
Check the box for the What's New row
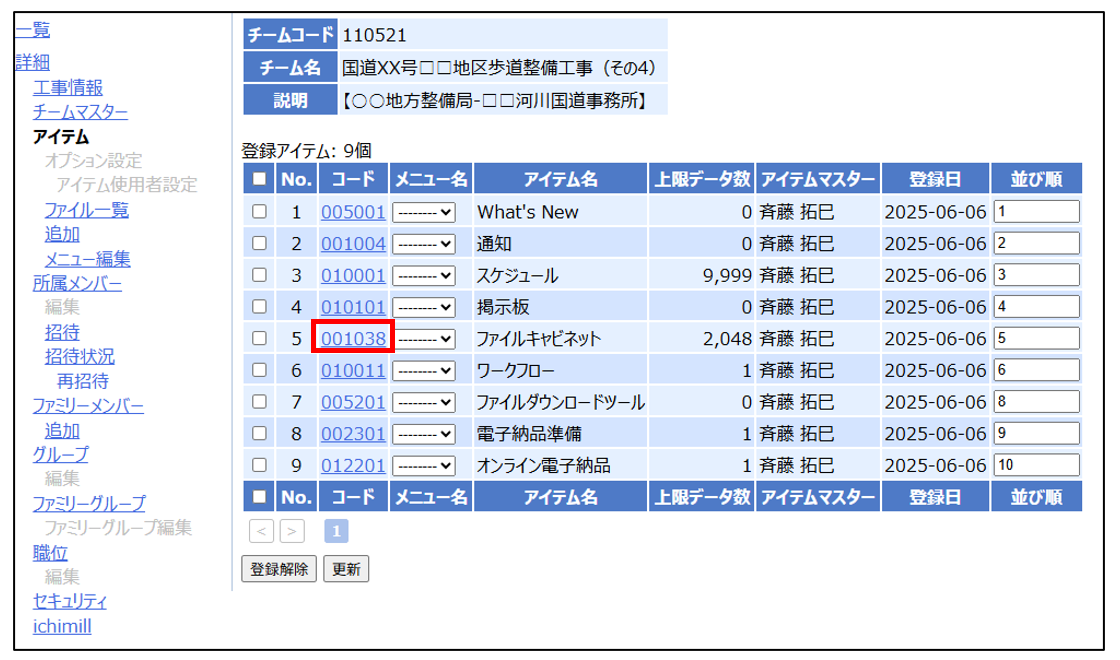click(260, 212)
